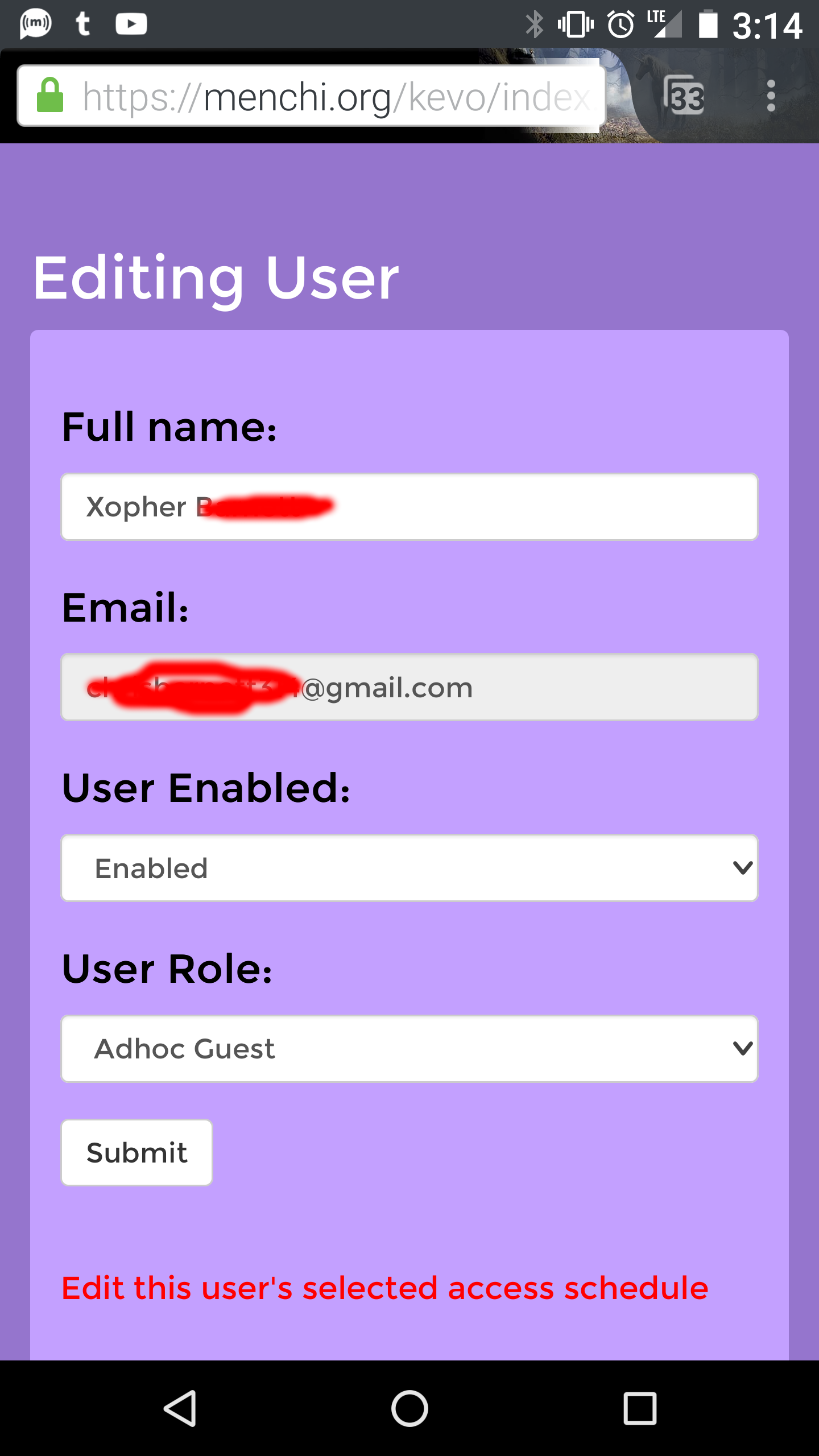819x1456 pixels.
Task: Open the browser three-dot overflow menu
Action: 771,96
